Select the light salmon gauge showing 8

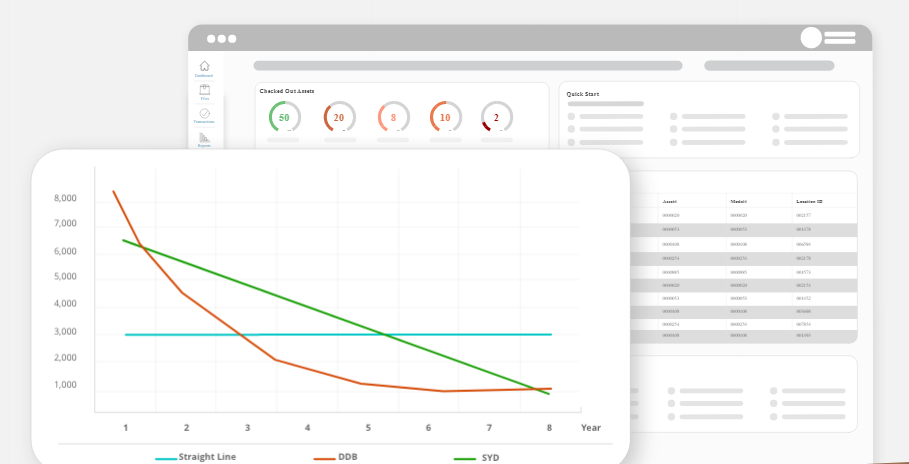point(394,117)
